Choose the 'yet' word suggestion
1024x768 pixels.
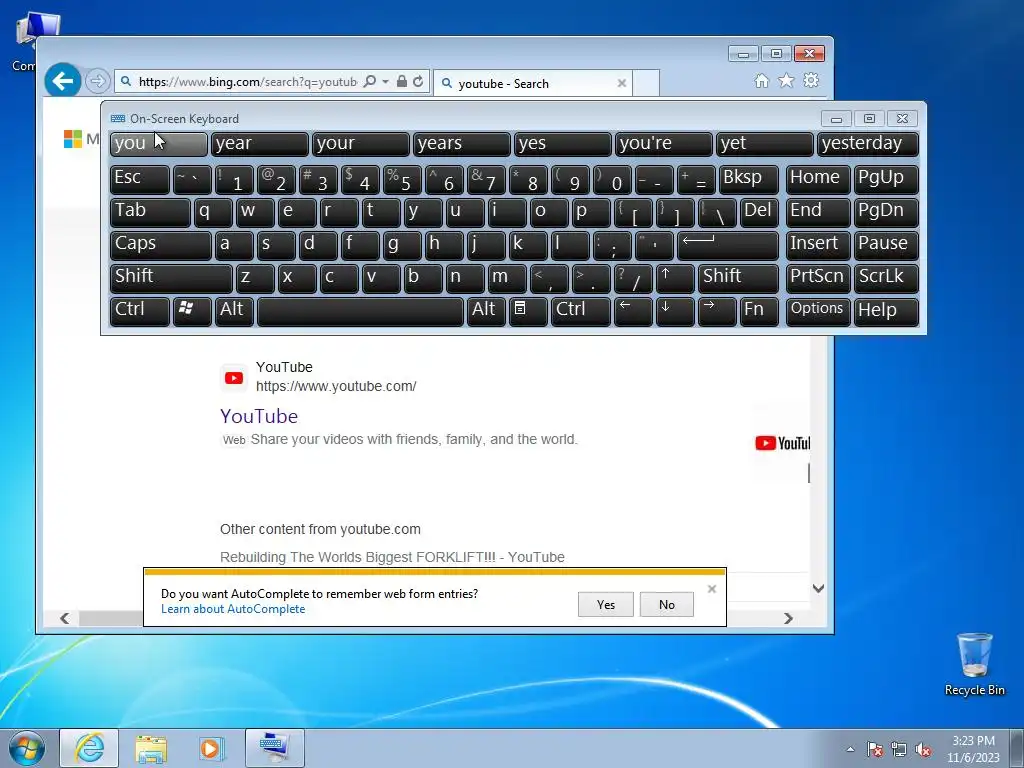(x=765, y=144)
